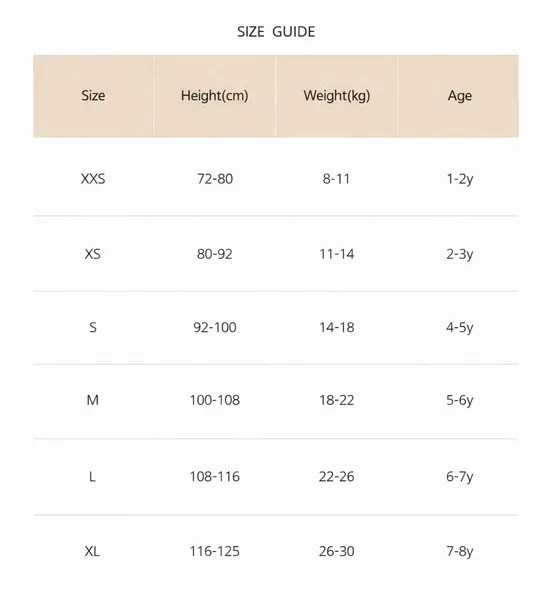Click the XS size cell
The height and width of the screenshot is (594, 544).
click(93, 253)
